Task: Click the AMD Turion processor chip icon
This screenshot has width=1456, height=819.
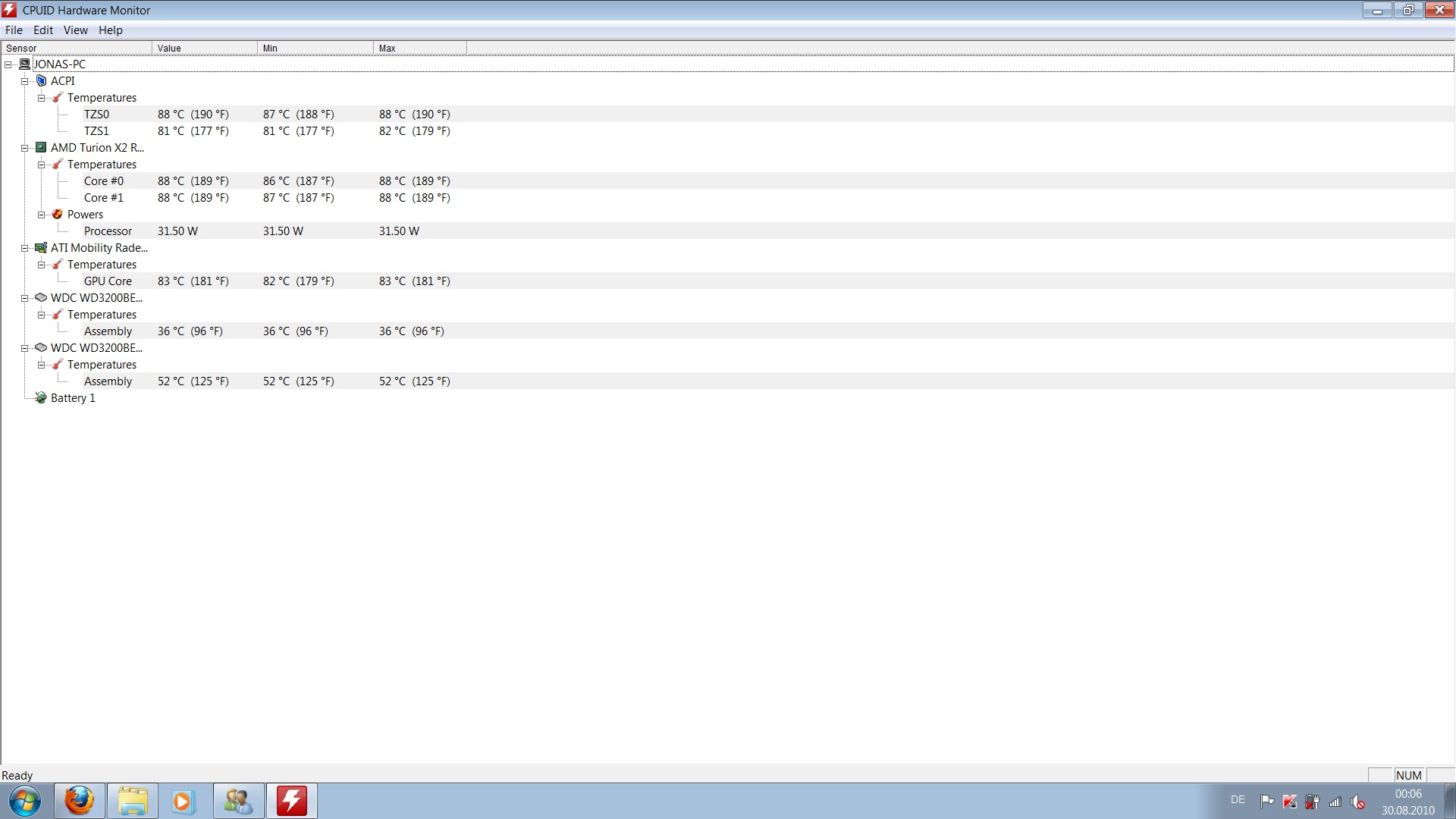Action: [41, 147]
